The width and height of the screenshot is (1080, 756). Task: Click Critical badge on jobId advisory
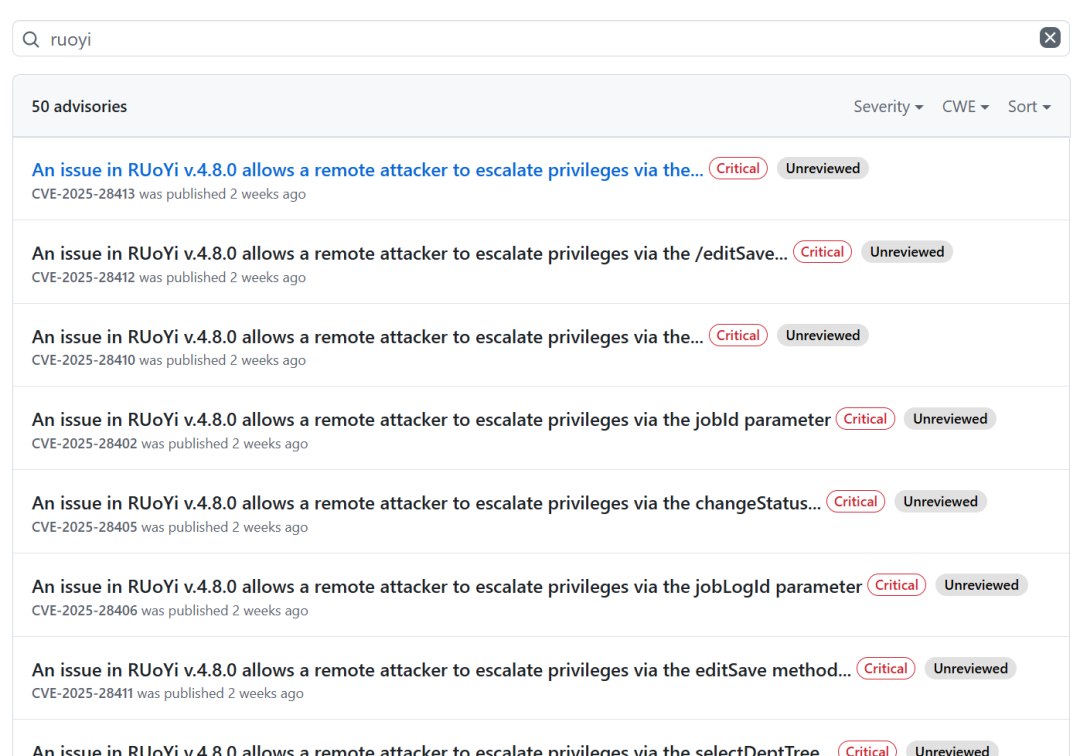(865, 419)
